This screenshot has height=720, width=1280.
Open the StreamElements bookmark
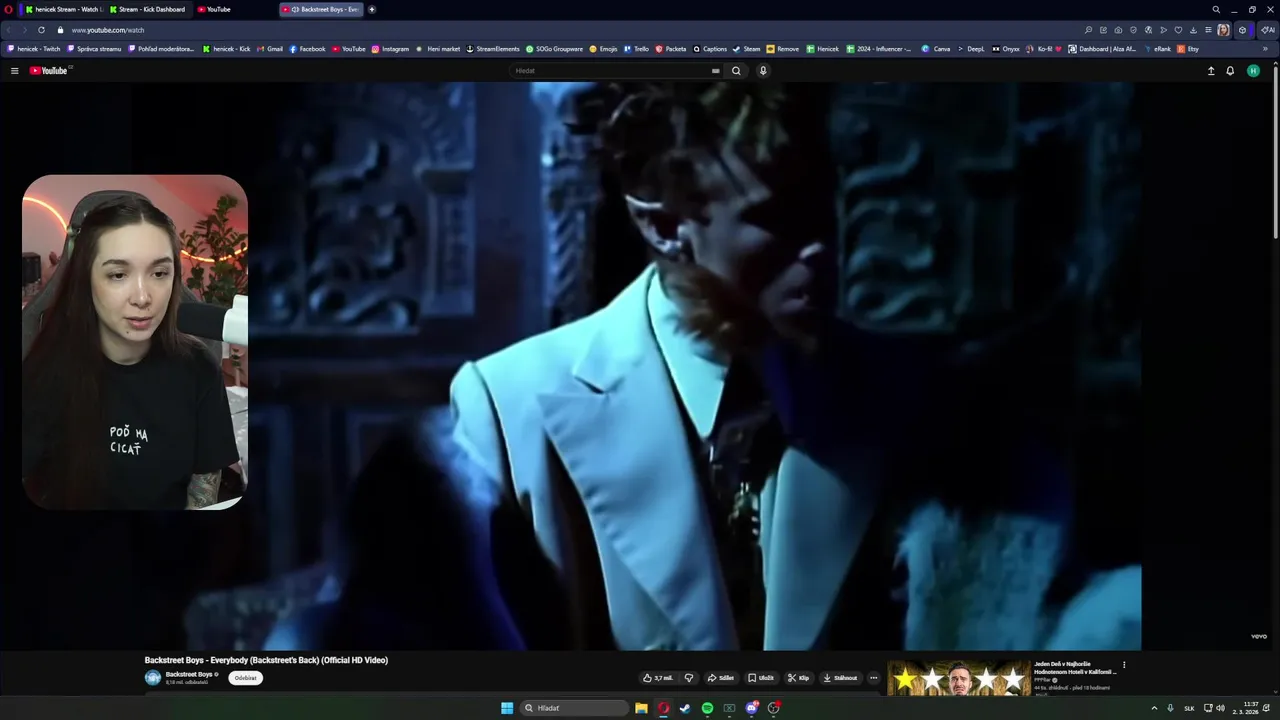[x=493, y=49]
